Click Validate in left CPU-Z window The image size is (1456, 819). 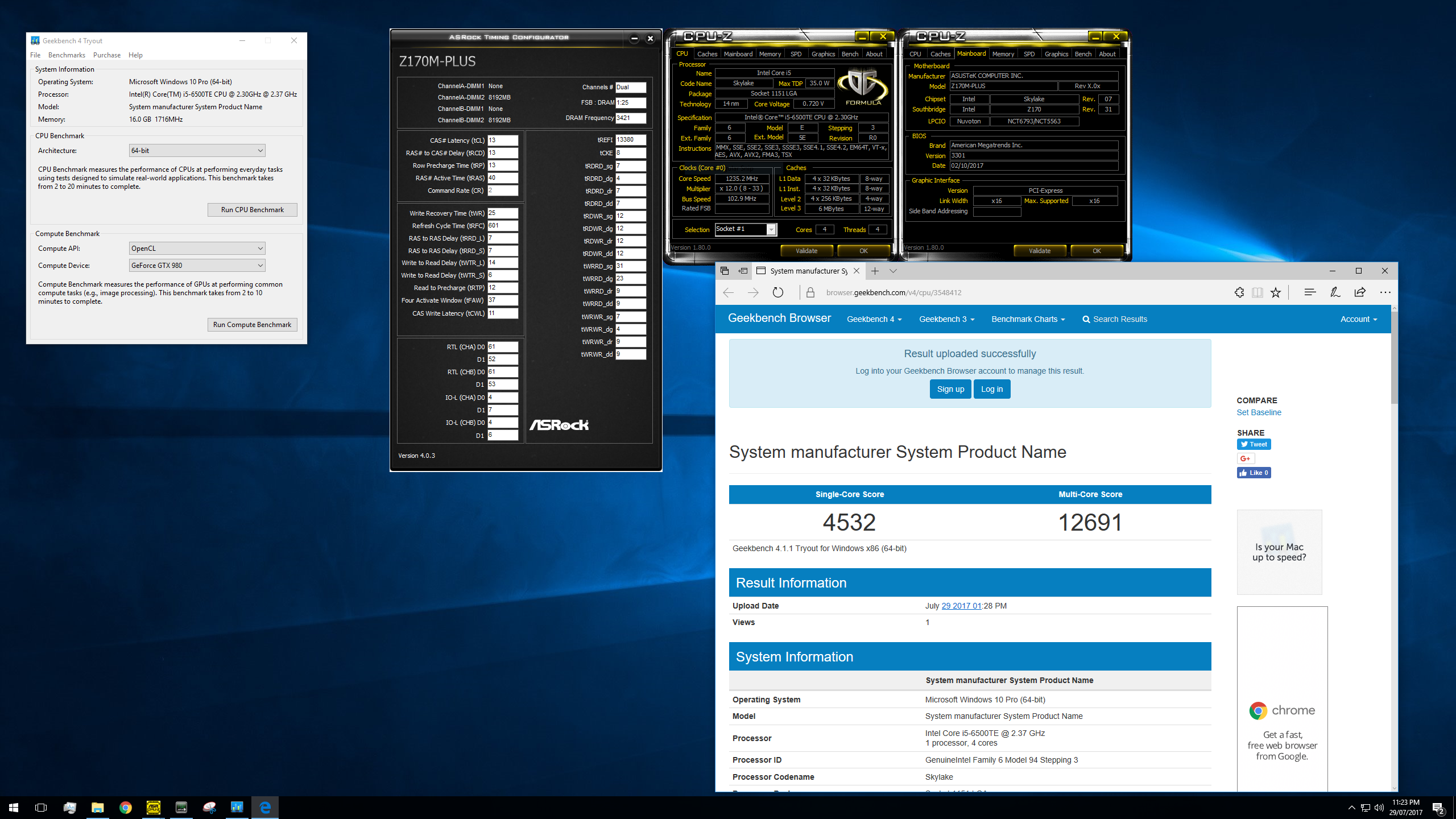coord(806,251)
